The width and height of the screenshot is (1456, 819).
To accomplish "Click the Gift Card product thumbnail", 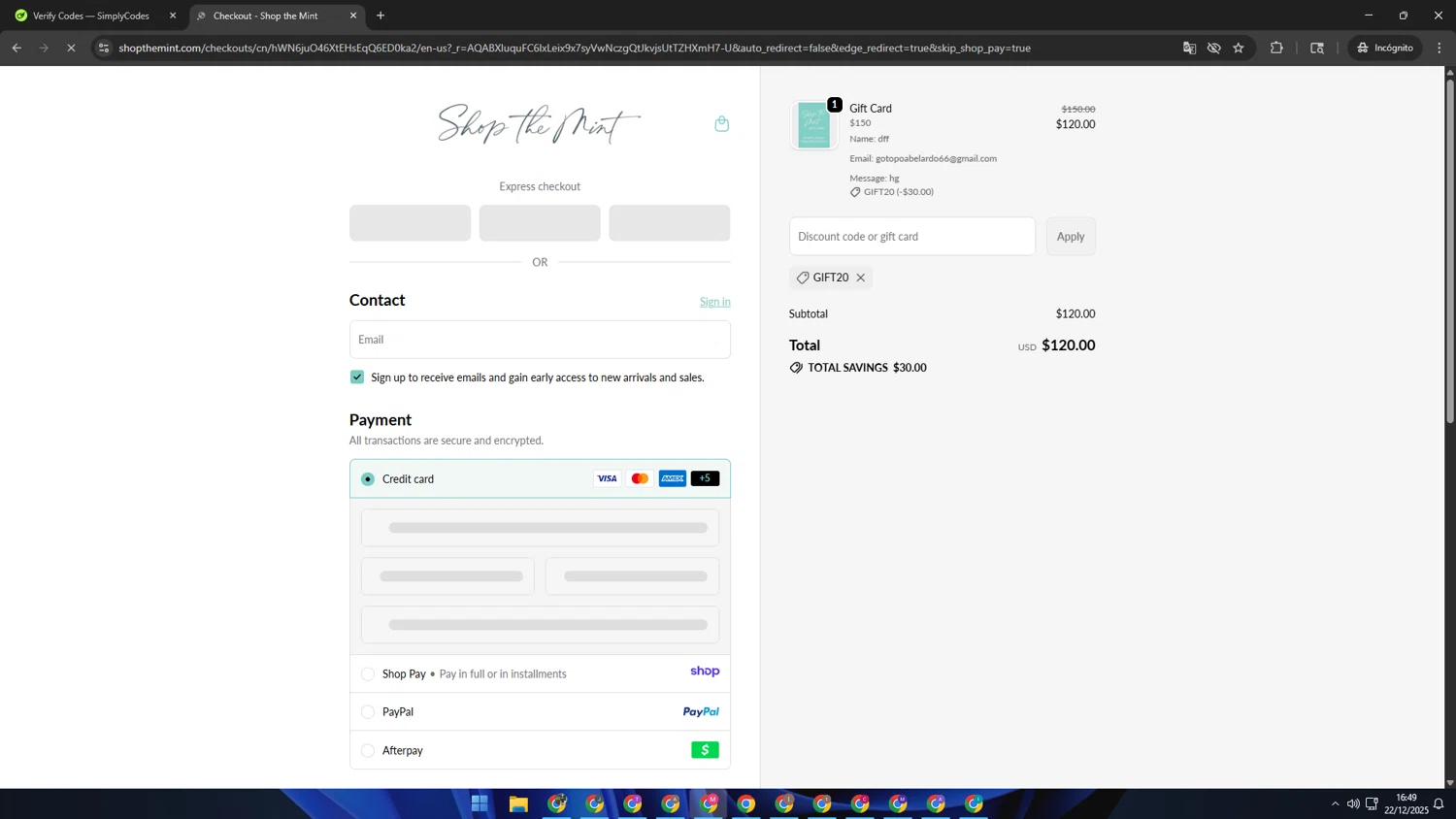I will point(813,125).
